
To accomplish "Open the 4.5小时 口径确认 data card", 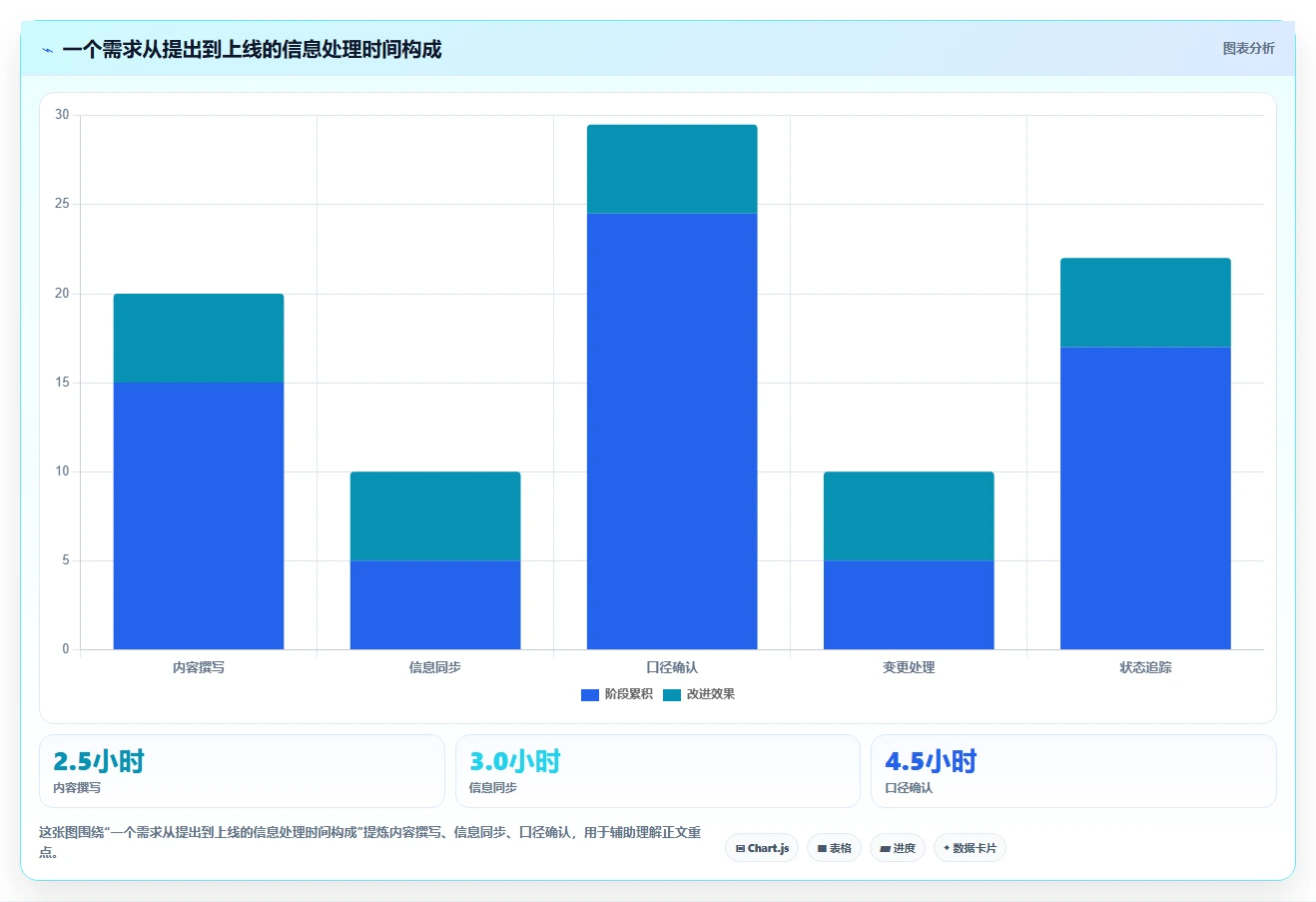I will click(1073, 771).
